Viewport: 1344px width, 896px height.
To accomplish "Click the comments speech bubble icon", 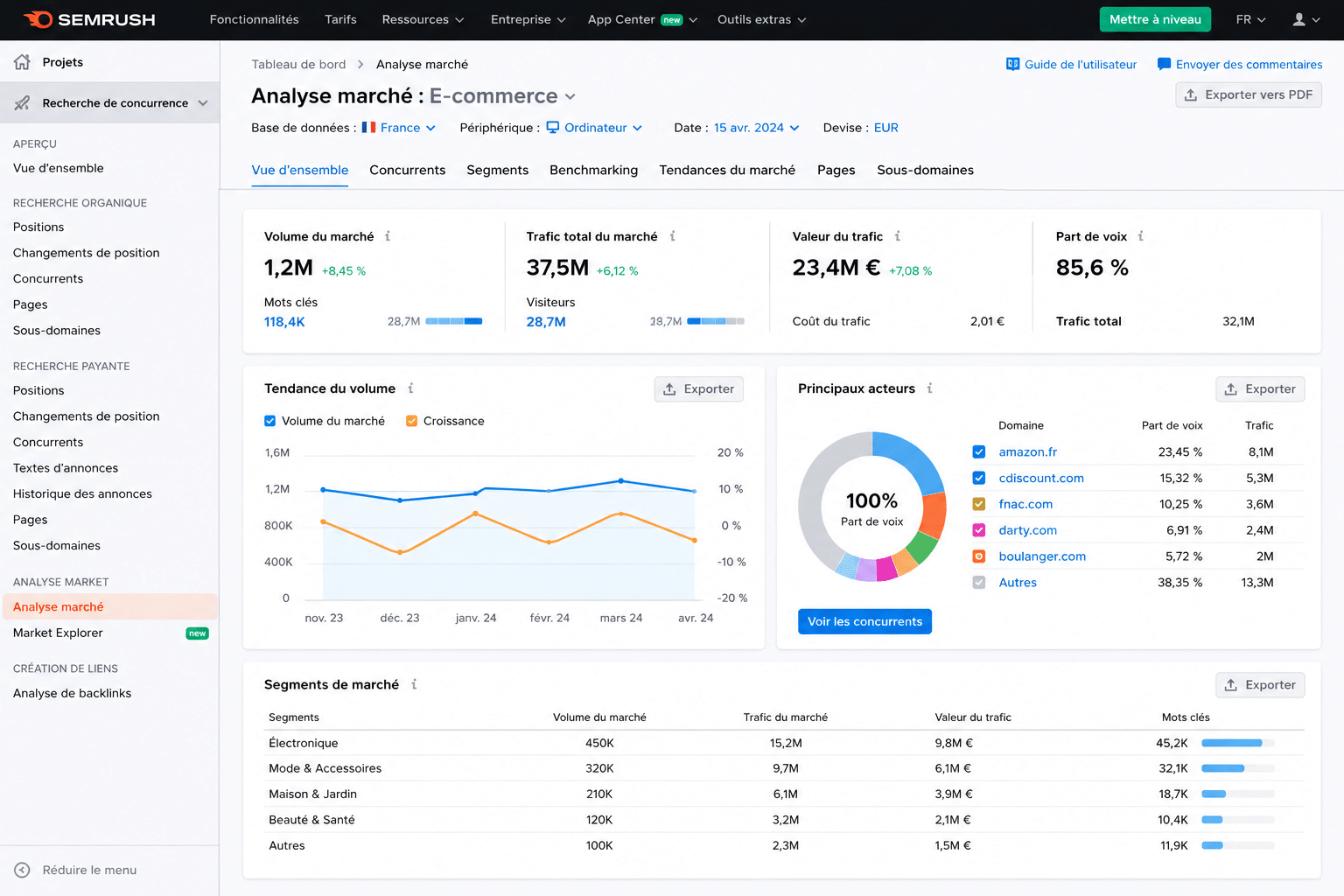I will (x=1164, y=64).
